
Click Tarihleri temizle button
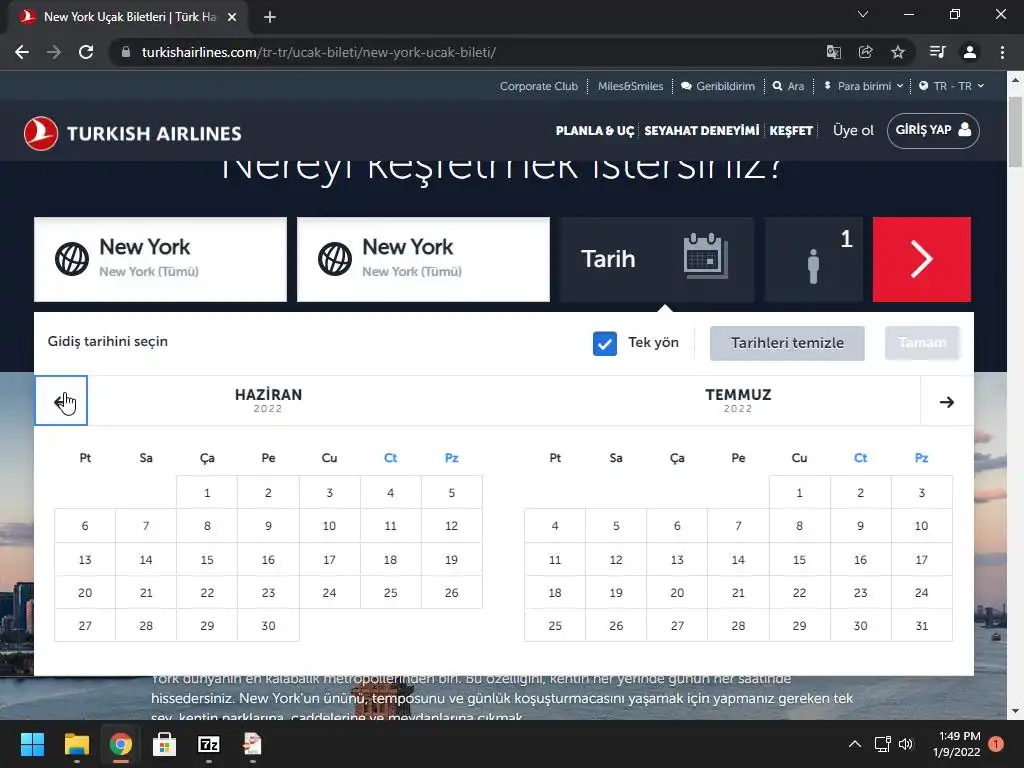[x=787, y=344]
